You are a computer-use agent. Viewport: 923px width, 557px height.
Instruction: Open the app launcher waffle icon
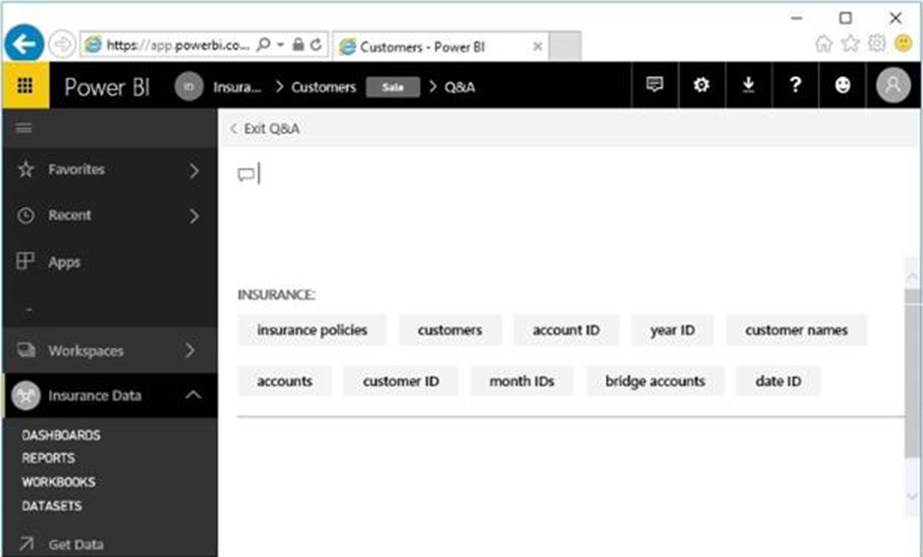25,86
